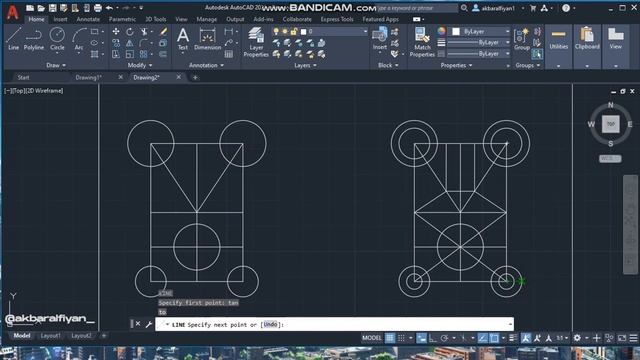The image size is (640, 360).
Task: Click the Array tool icon
Action: pyautogui.click(x=143, y=54)
